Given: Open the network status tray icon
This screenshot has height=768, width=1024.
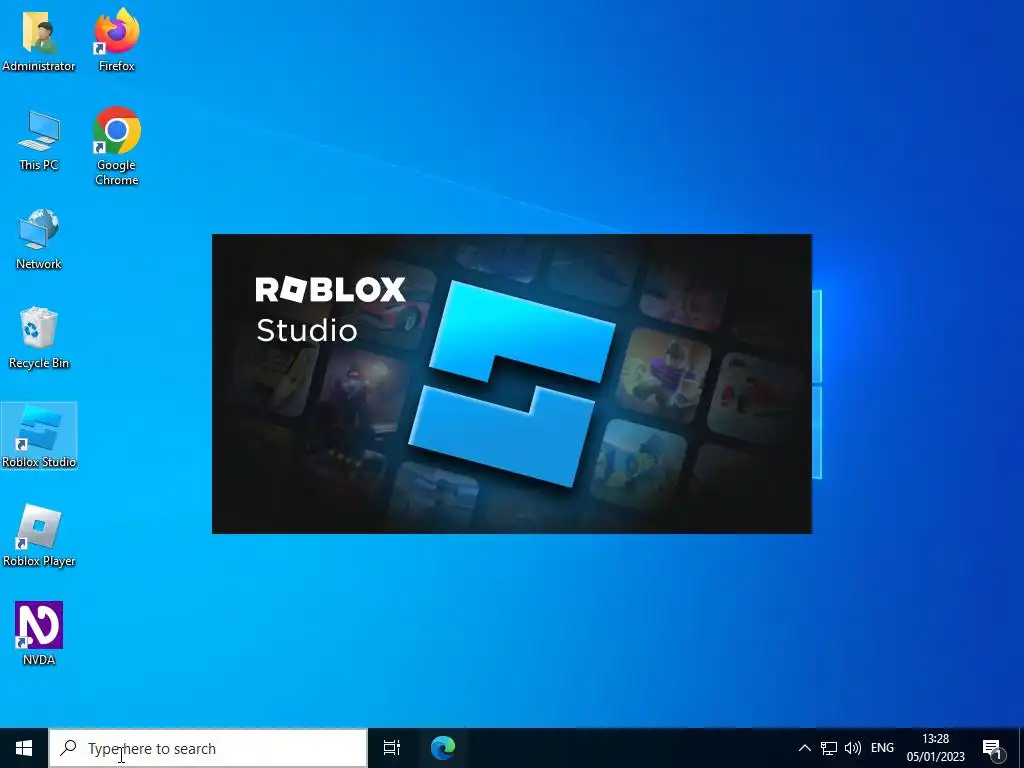Looking at the screenshot, I should click(x=829, y=748).
